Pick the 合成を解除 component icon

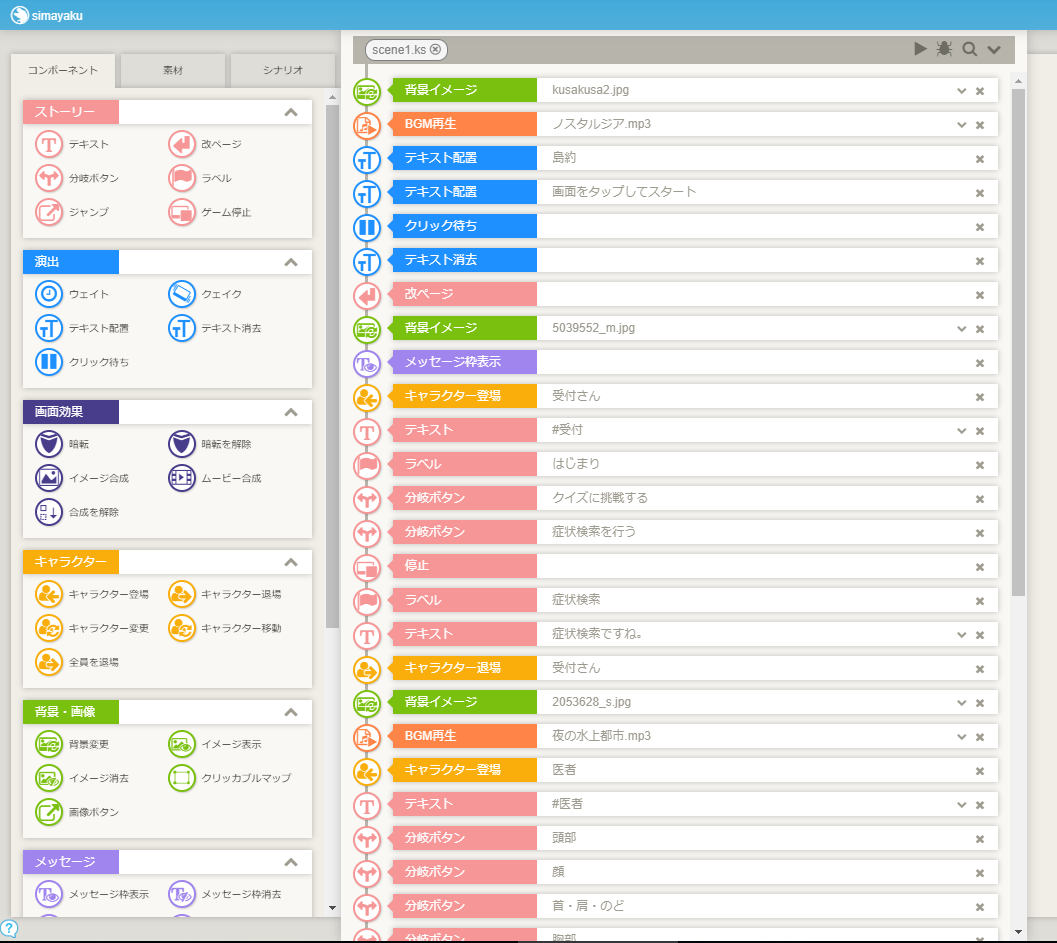pos(49,512)
